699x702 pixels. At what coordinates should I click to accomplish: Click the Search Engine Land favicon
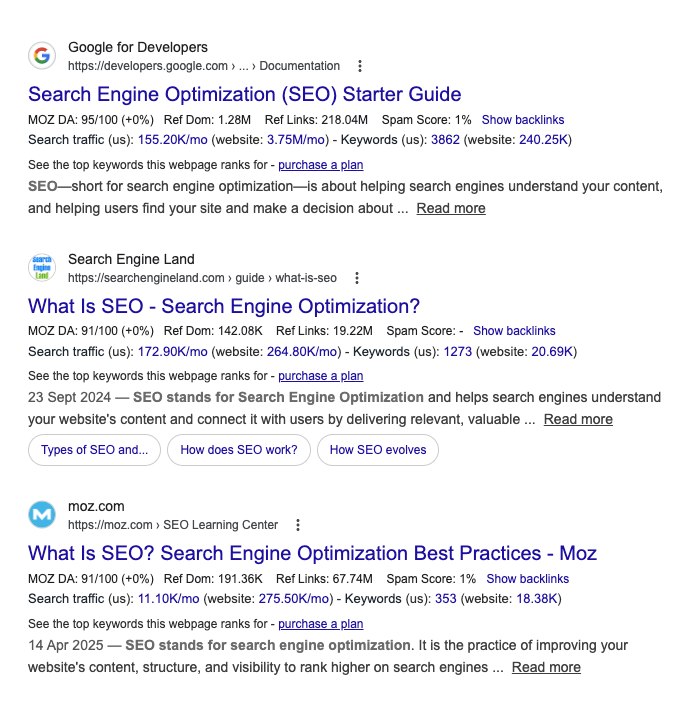[x=41, y=268]
